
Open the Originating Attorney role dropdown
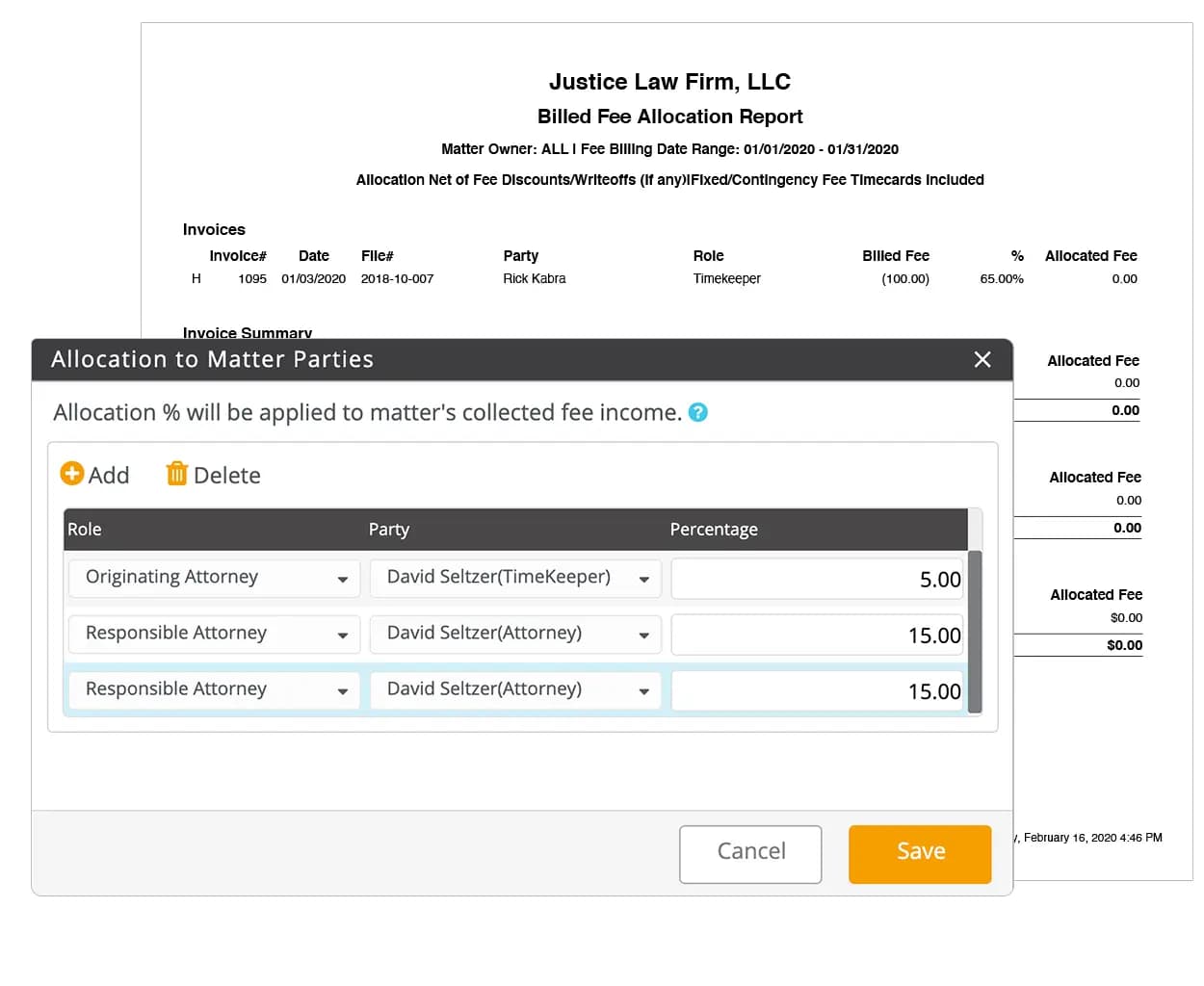214,578
